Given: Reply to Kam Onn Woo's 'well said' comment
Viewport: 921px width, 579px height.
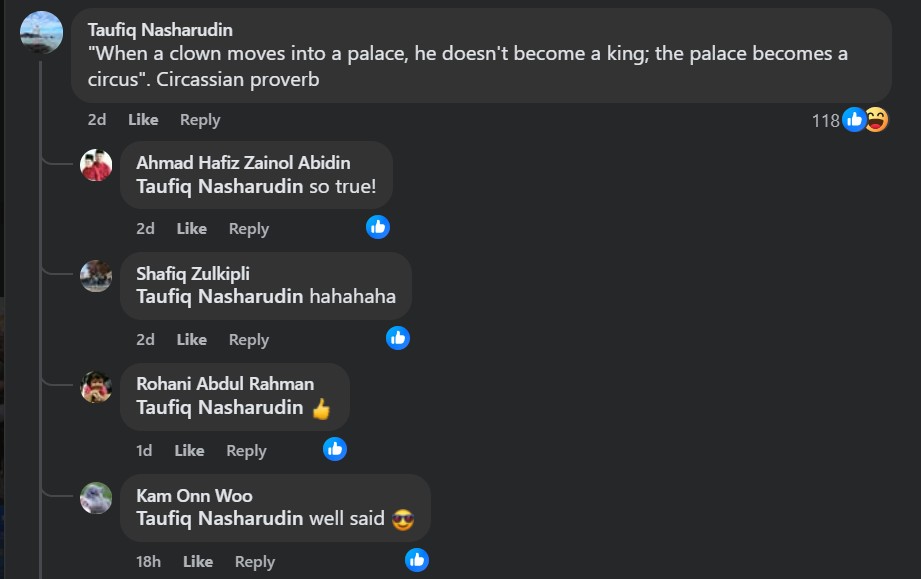Looking at the screenshot, I should point(255,562).
